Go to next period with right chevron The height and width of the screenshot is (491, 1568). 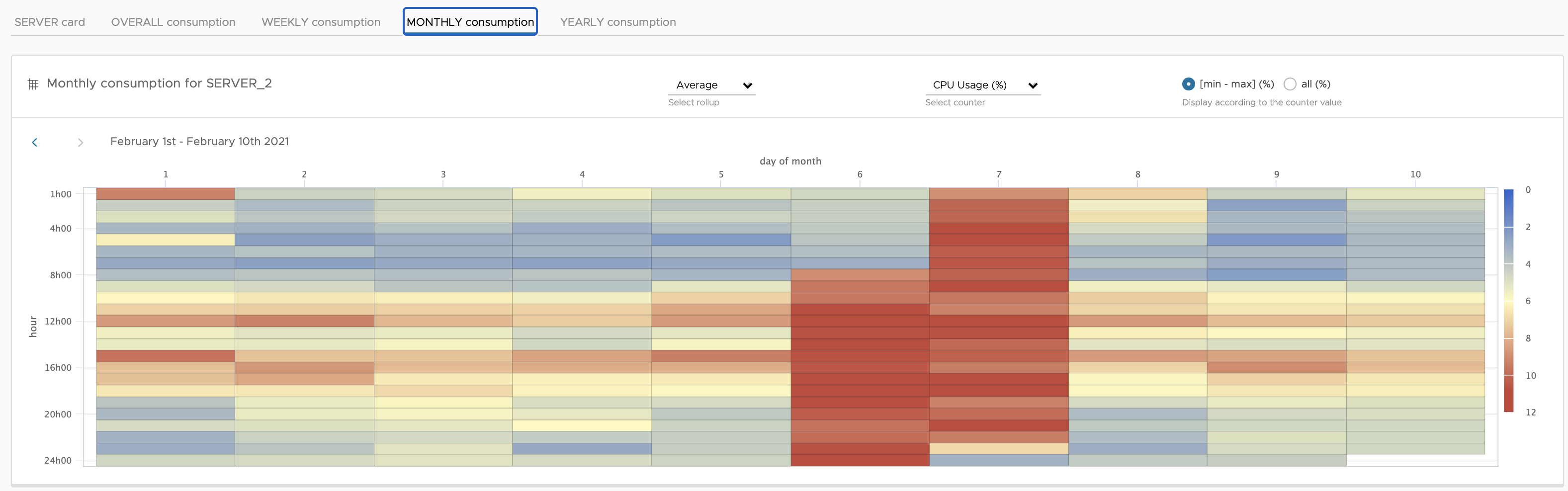tap(81, 142)
